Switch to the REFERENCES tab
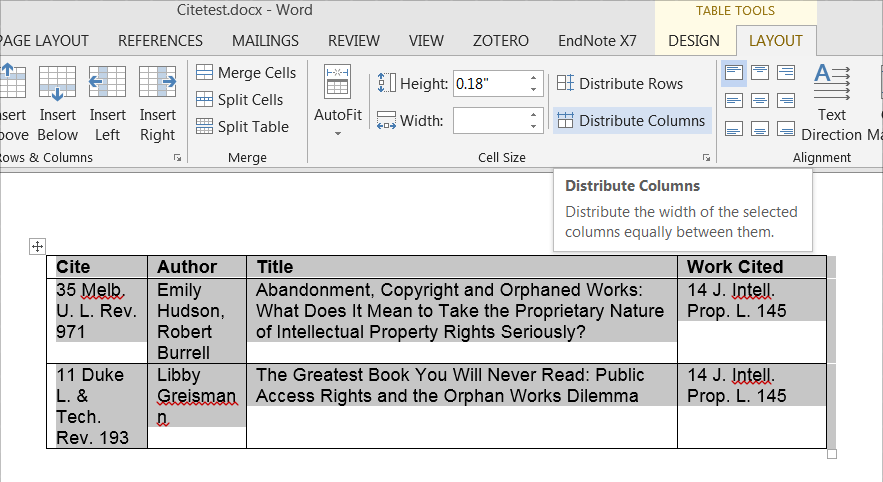 (160, 41)
